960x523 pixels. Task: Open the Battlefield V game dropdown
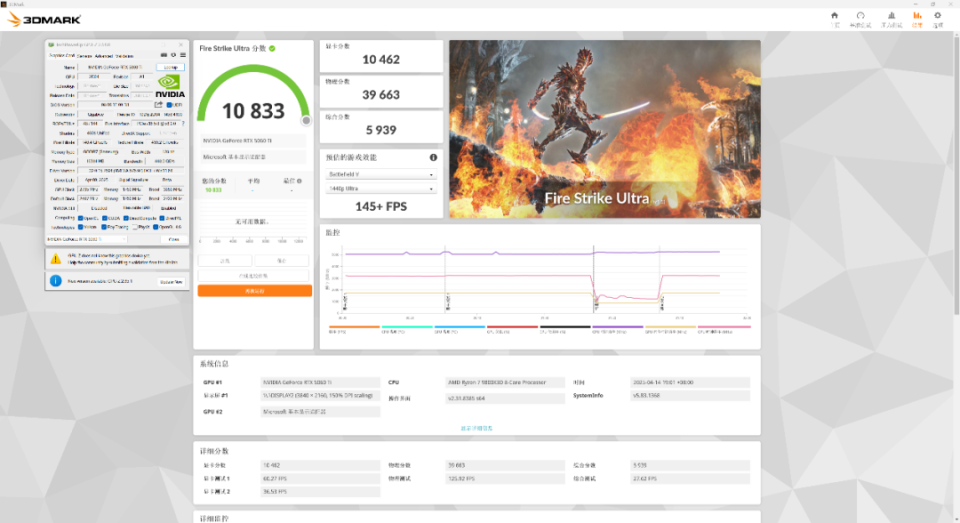380,175
